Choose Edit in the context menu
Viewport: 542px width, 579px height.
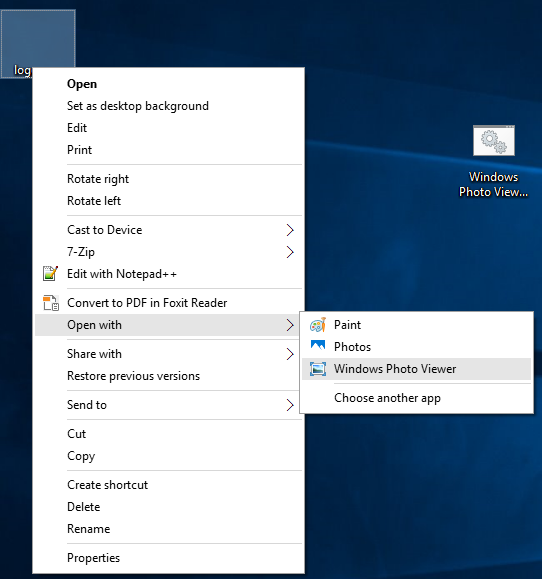(x=168, y=128)
